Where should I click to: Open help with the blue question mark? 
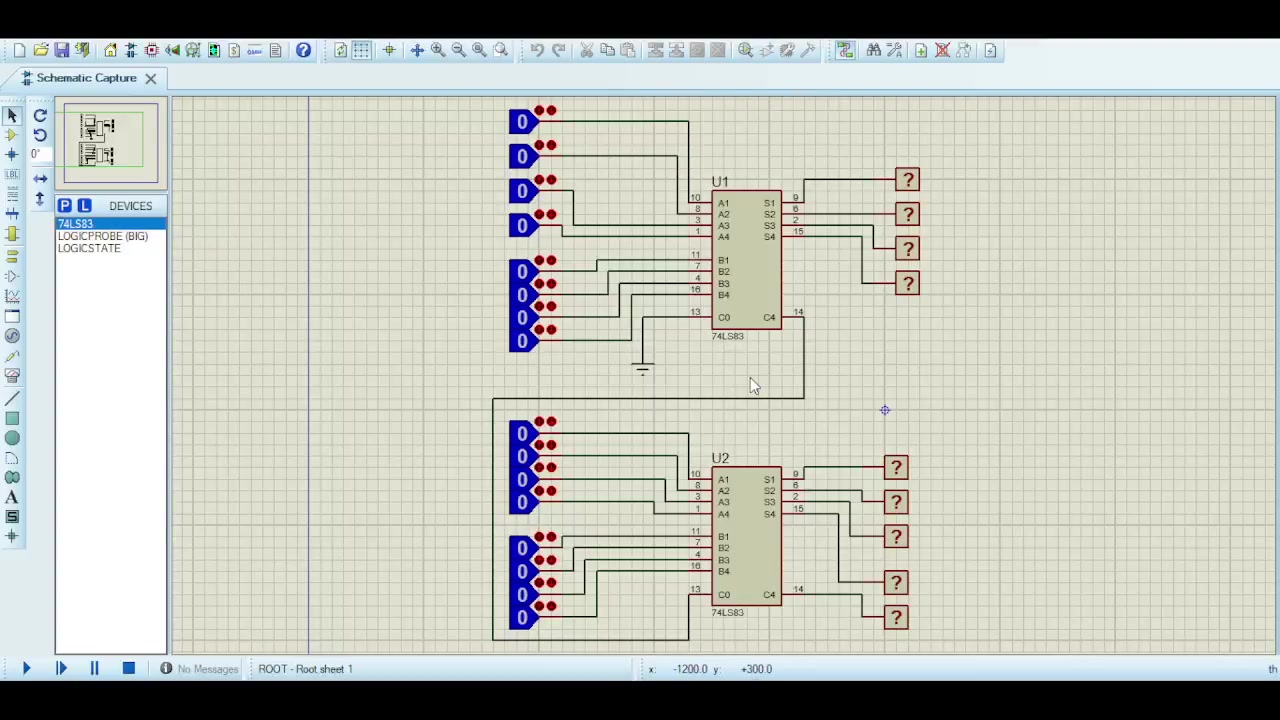(303, 50)
